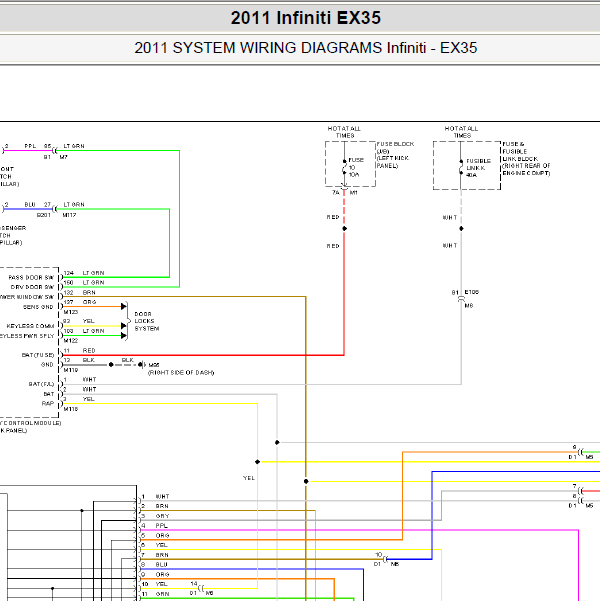Click the "FUSIBLE LINK K 40A" label
Image resolution: width=600 pixels, height=601 pixels.
click(x=478, y=168)
